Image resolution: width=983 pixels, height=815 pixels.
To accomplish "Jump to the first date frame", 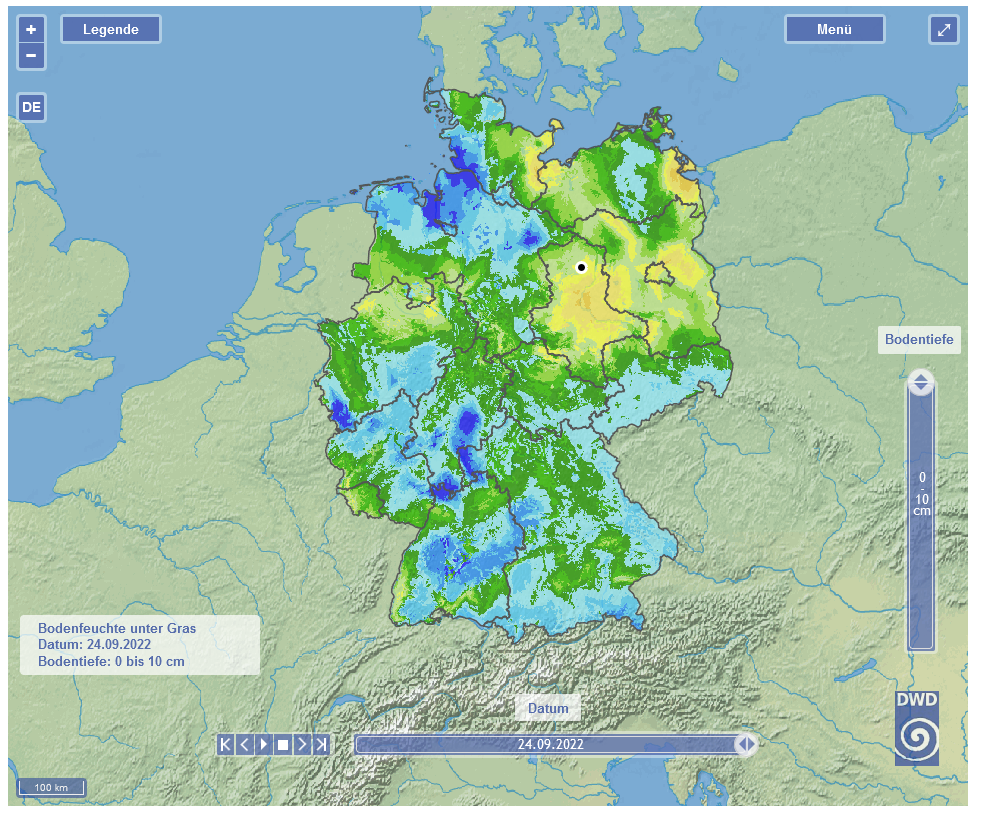I will point(225,744).
